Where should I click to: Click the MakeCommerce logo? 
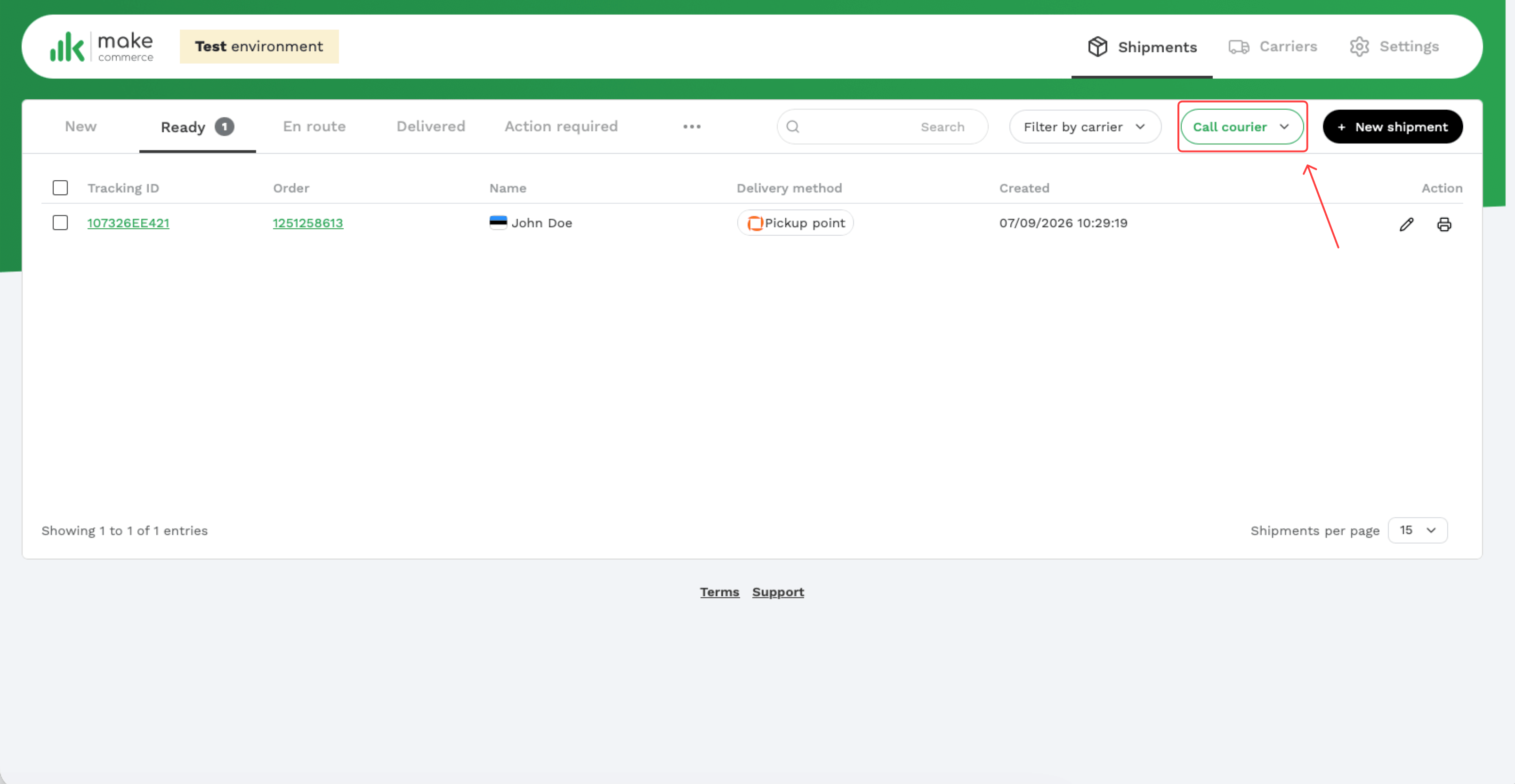(101, 47)
